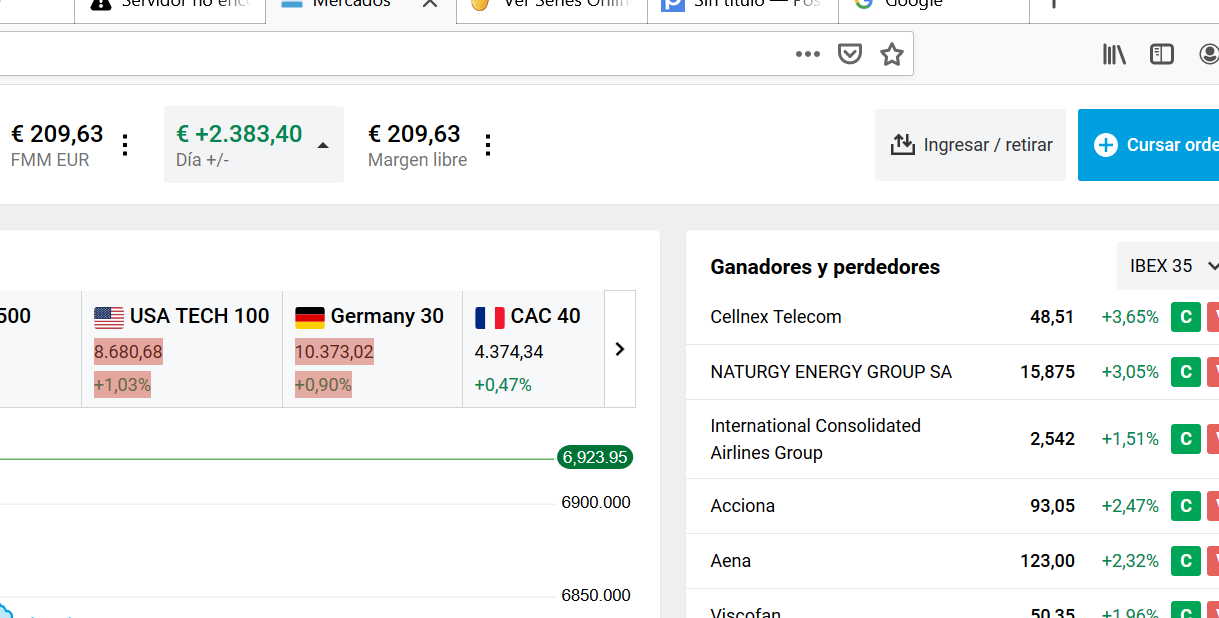Close the Mercados tab

(x=429, y=3)
